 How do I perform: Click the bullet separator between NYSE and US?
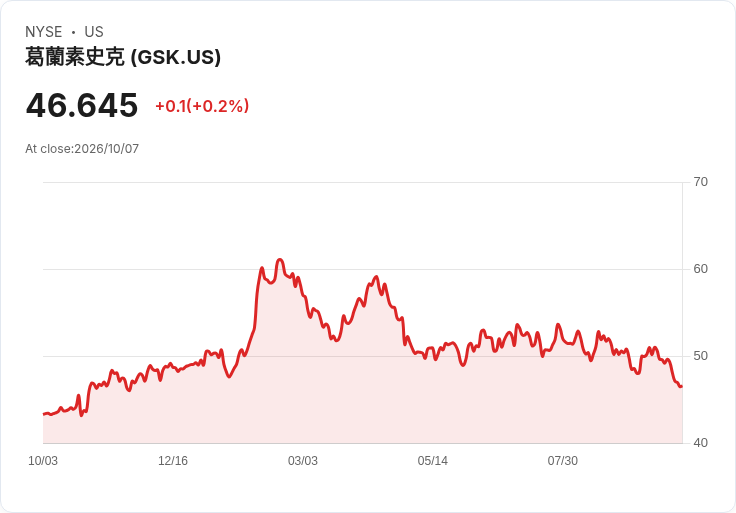[x=73, y=32]
